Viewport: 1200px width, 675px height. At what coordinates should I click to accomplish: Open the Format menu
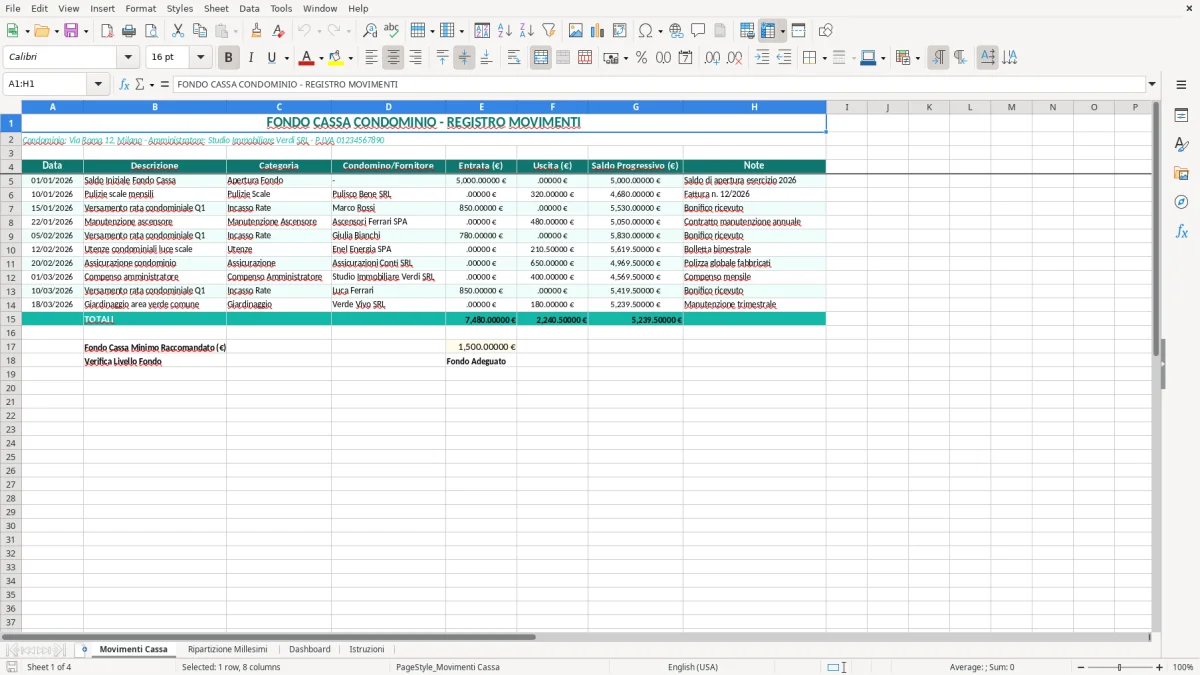coord(140,8)
